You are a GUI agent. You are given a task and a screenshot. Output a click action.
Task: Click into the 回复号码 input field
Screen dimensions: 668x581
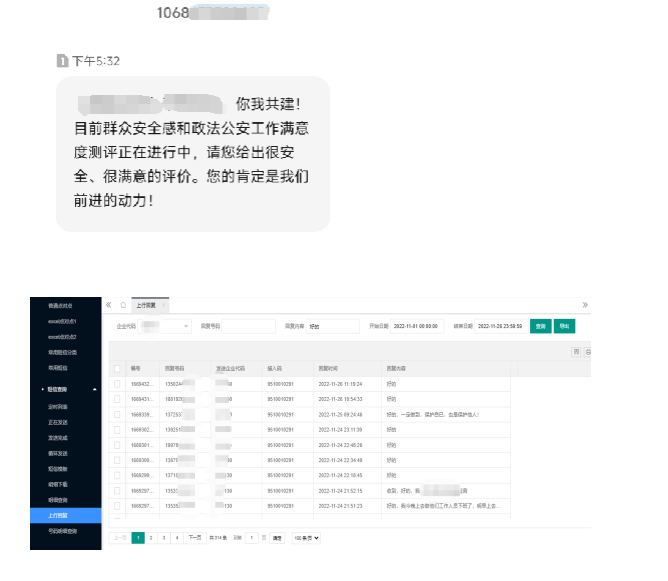[x=249, y=326]
